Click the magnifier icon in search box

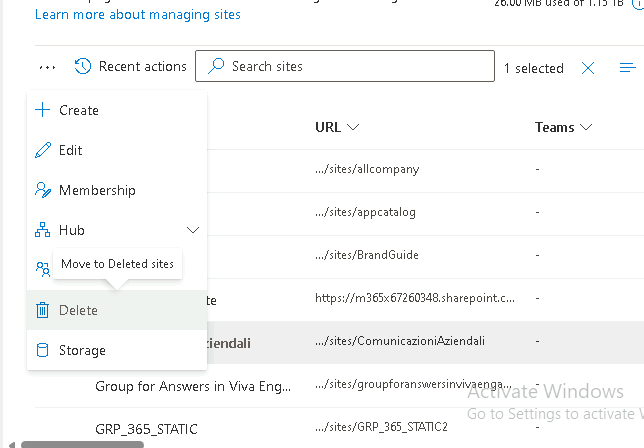pyautogui.click(x=216, y=66)
